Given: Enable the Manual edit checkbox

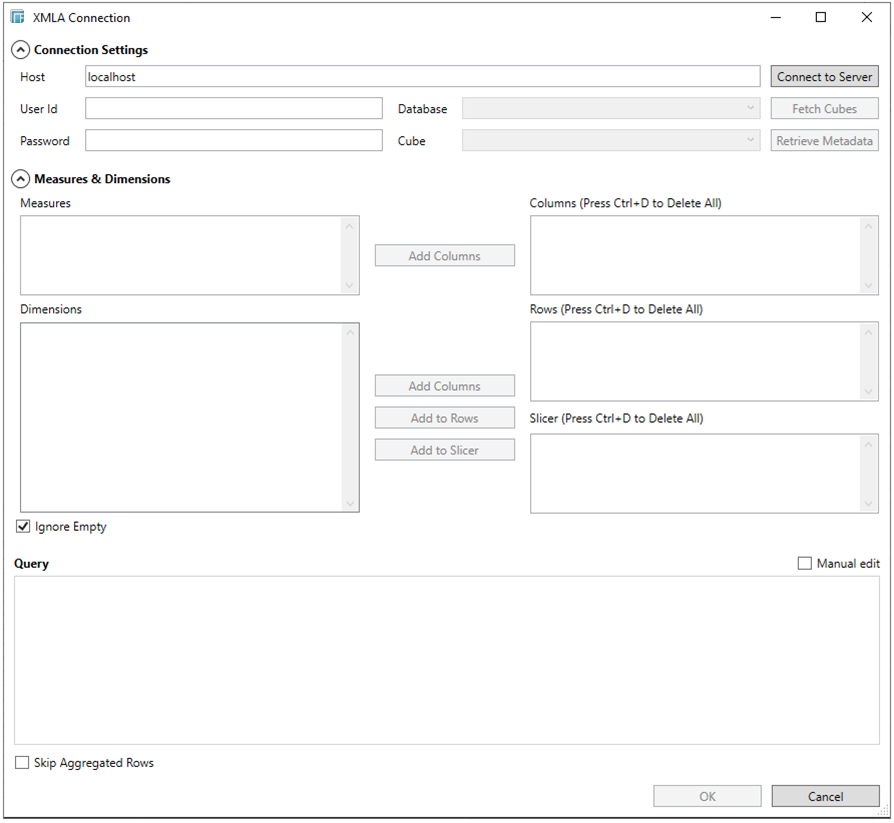Looking at the screenshot, I should 805,564.
